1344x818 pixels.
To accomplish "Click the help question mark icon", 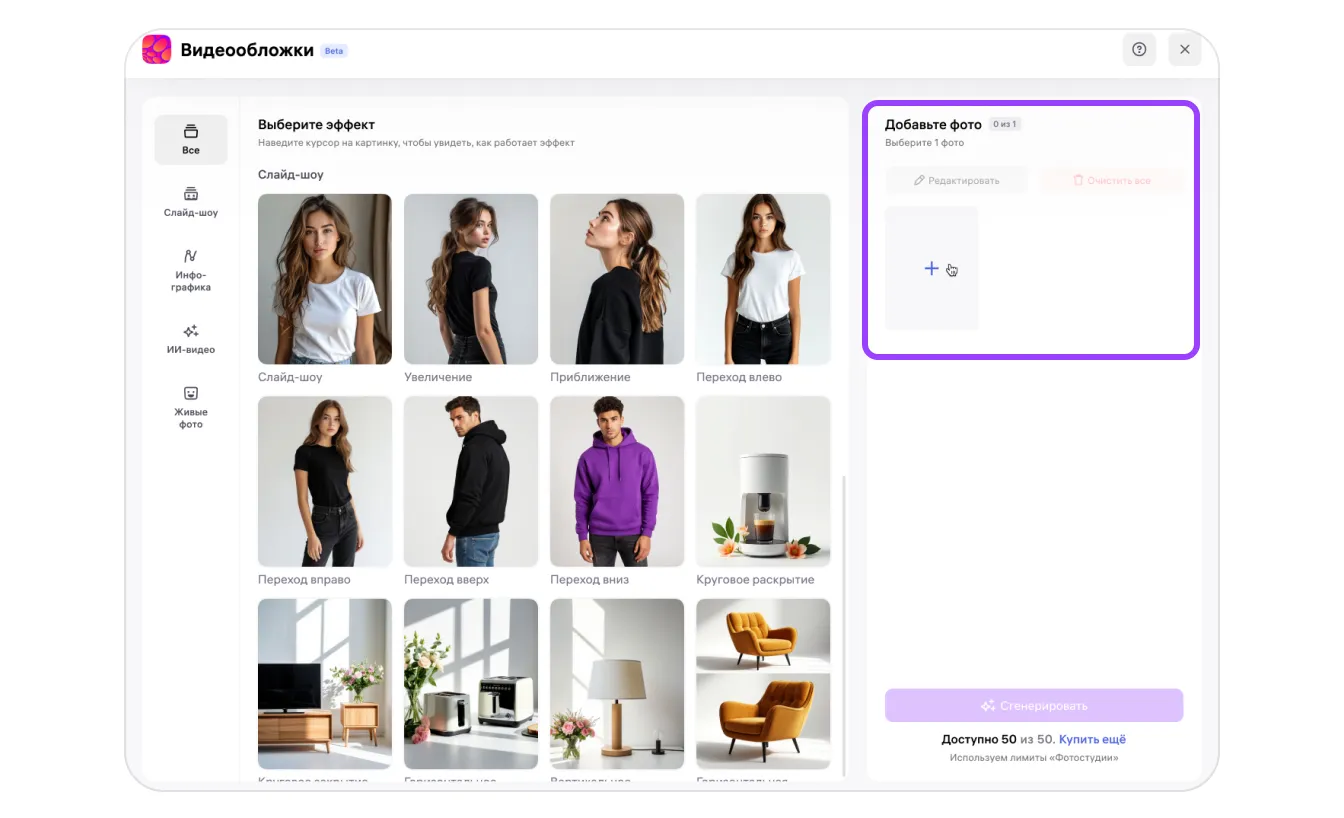I will (1139, 49).
